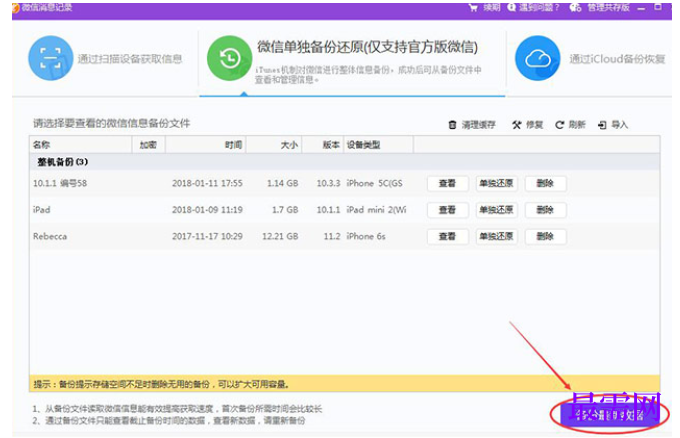
Task: Click the 10.3.3 version cell
Action: pyautogui.click(x=328, y=183)
